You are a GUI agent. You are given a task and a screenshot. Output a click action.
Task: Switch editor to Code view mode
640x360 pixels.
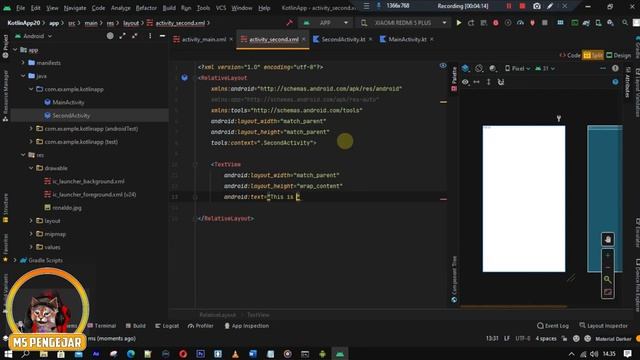click(x=570, y=55)
